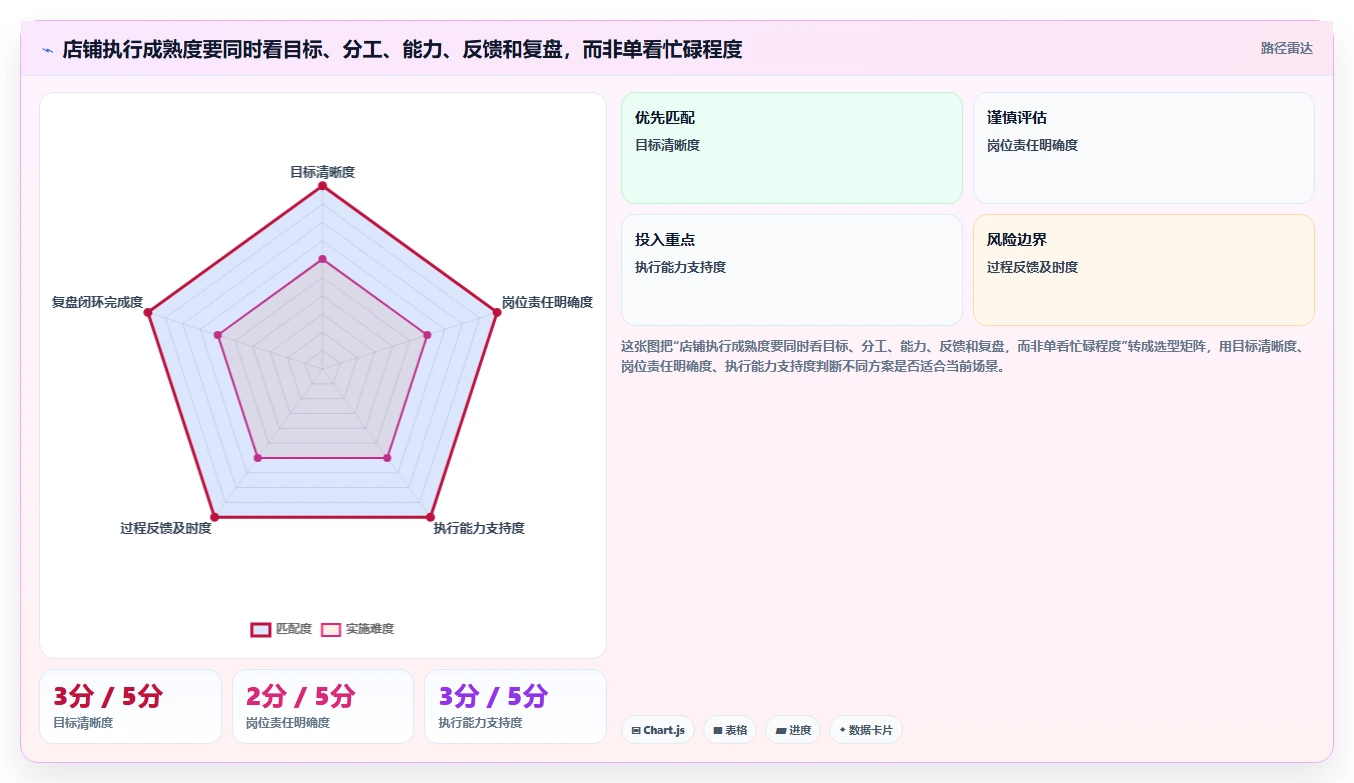Click 过程反馈及时度 text in 风险边界 card
Viewport: 1354px width, 783px height.
tap(1032, 267)
